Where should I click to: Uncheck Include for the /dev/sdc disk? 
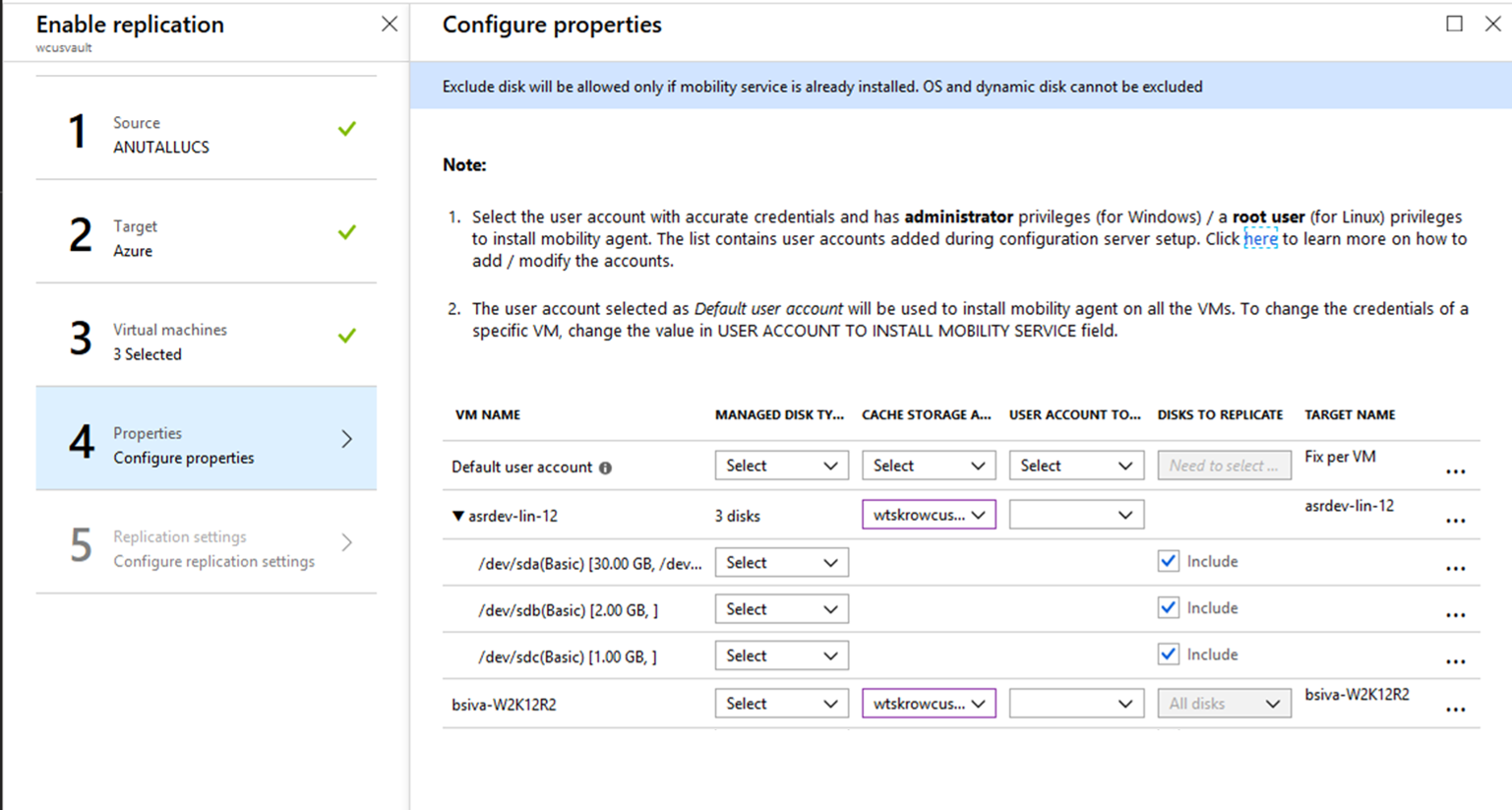[1169, 654]
